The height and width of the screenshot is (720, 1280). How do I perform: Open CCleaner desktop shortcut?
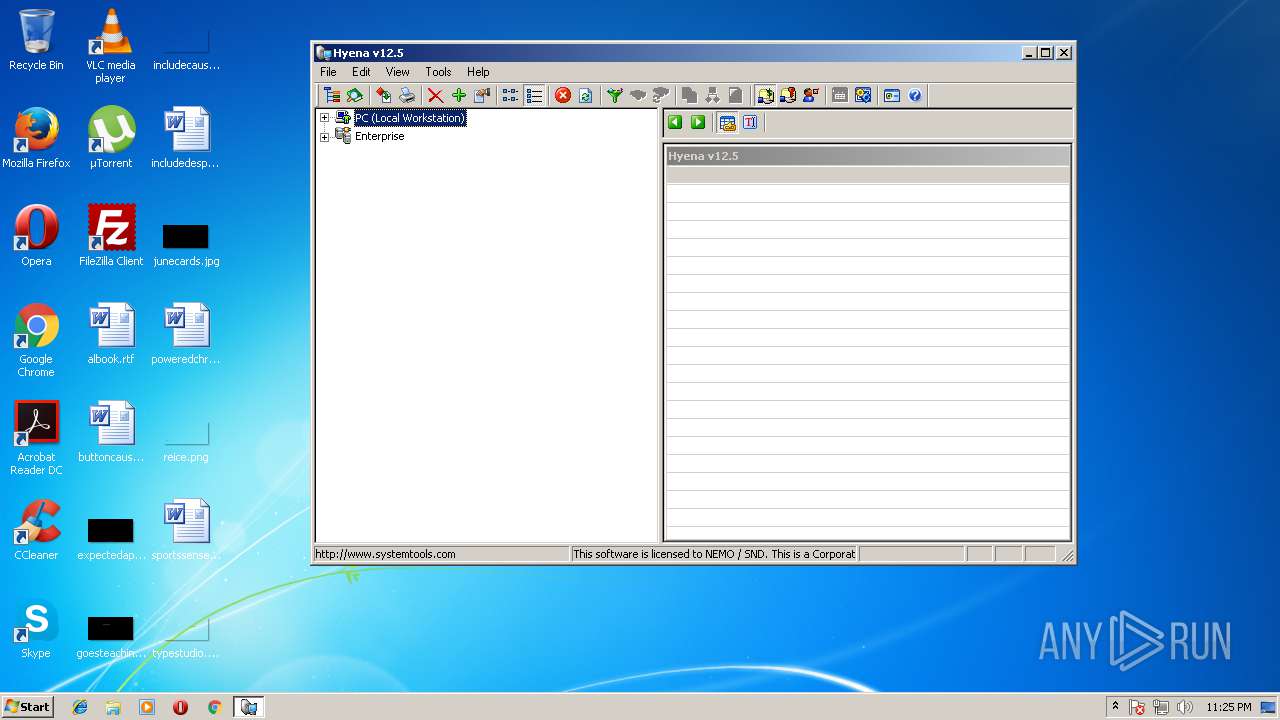click(x=36, y=530)
